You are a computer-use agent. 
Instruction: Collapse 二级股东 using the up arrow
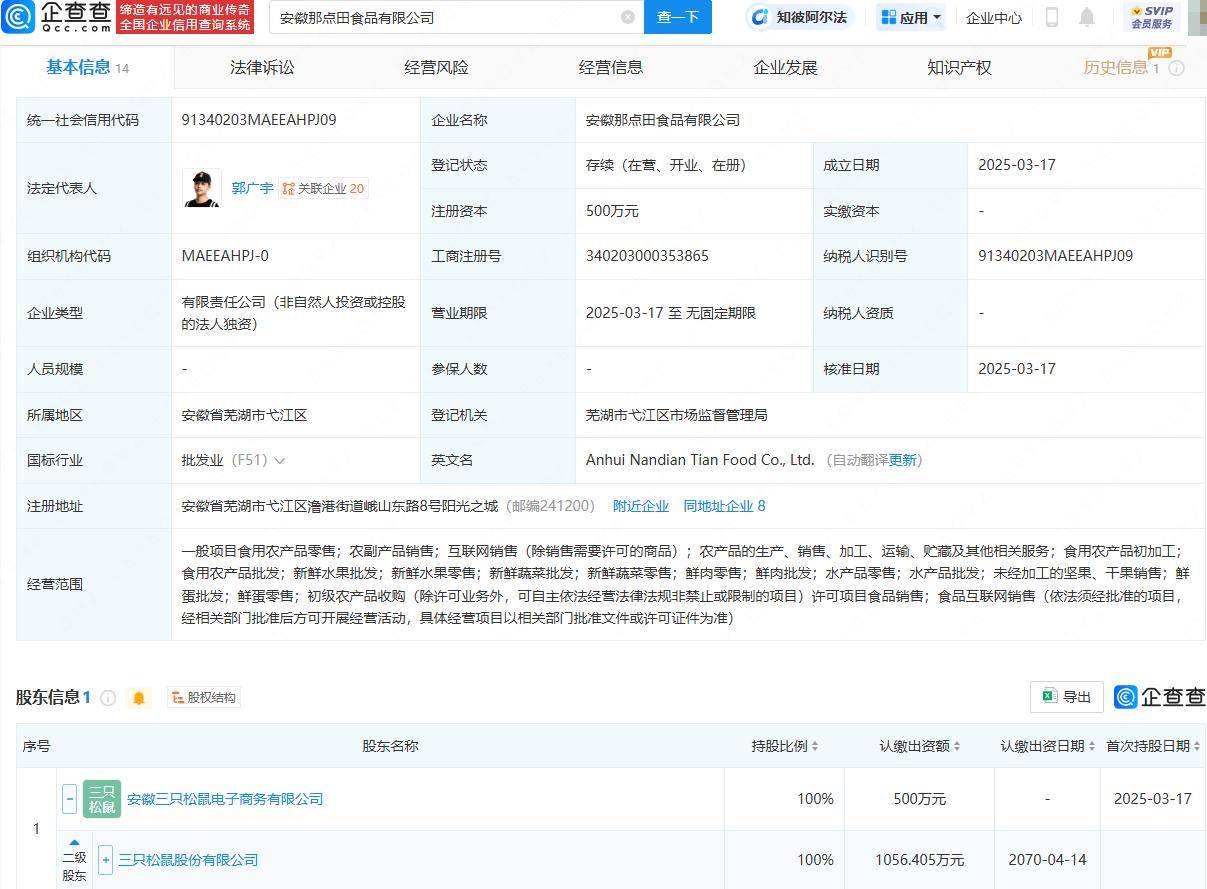[74, 843]
